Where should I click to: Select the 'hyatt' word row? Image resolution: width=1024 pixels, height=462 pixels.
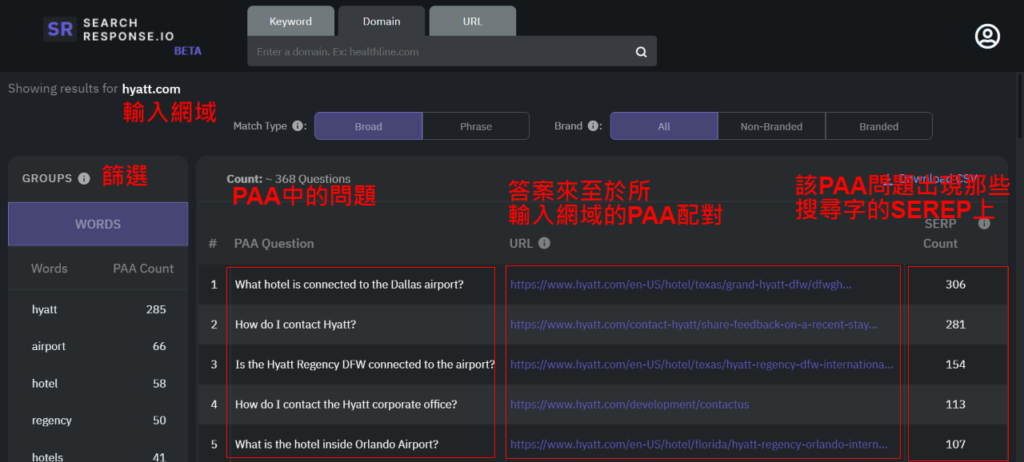point(98,310)
